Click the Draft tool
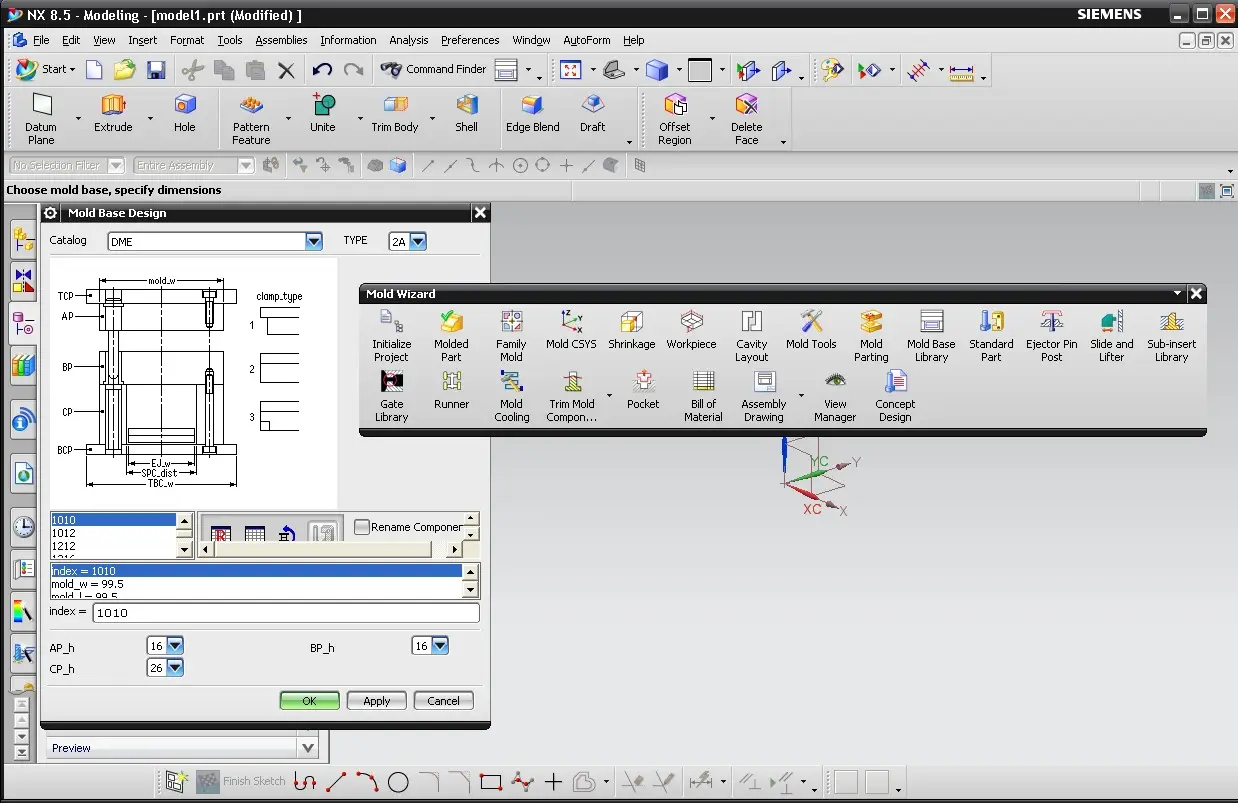Viewport: 1238px width, 803px height. coord(593,113)
